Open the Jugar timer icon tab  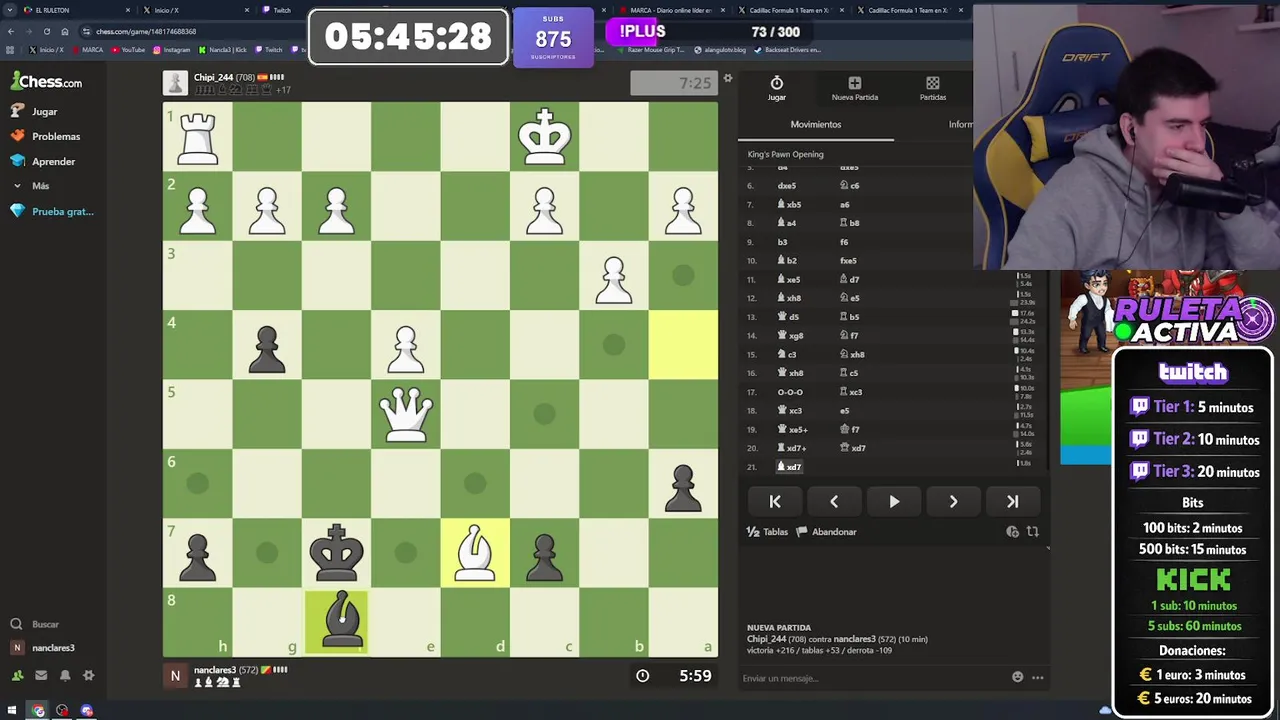point(776,88)
